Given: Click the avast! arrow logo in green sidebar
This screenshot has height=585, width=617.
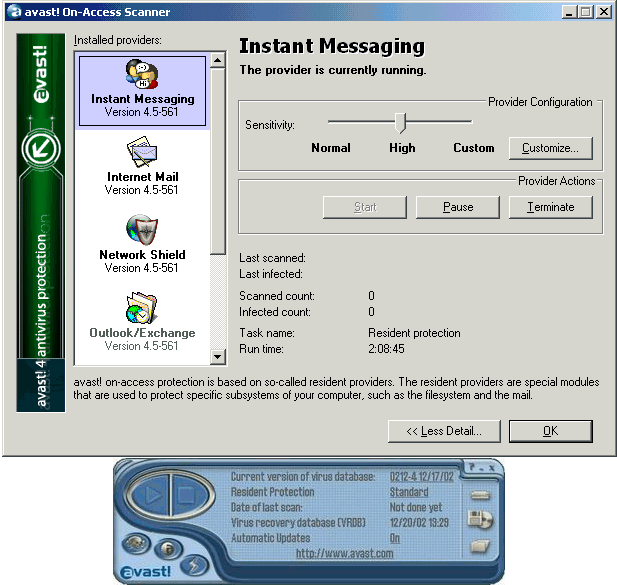Looking at the screenshot, I should [41, 149].
